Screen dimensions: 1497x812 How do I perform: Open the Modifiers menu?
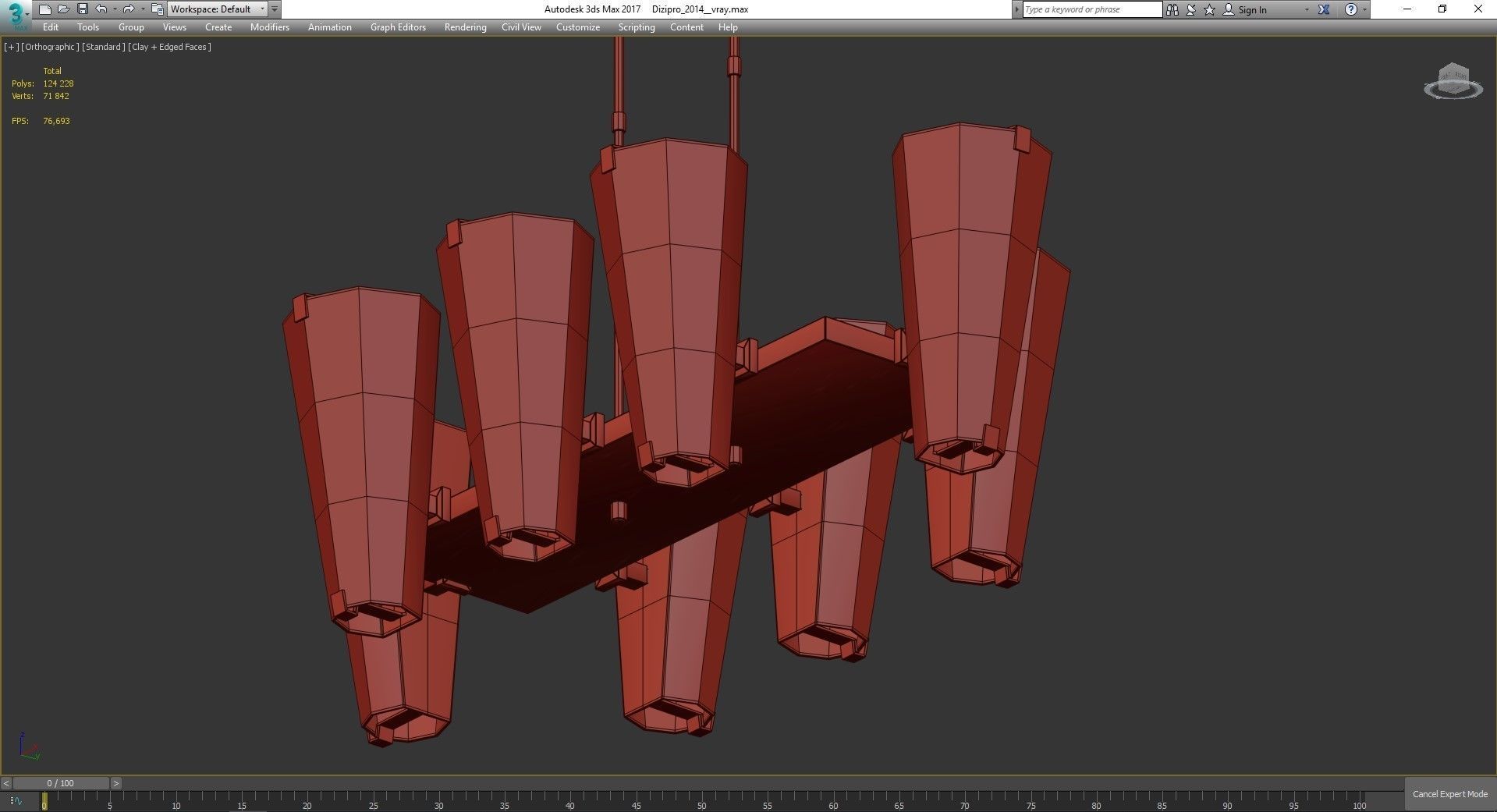(270, 27)
